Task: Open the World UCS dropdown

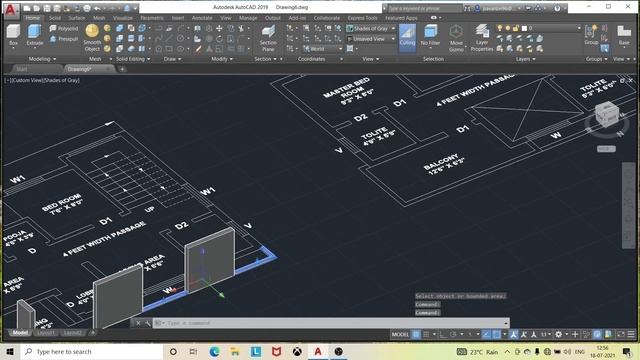Action: pos(322,49)
